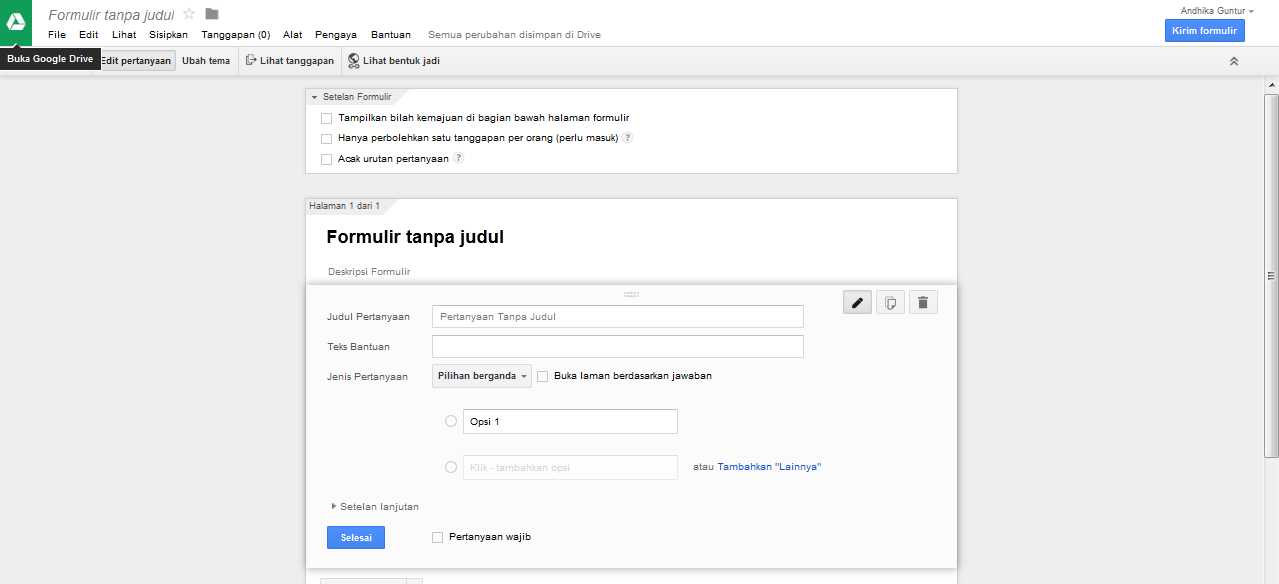Toggle the Pertanyaan wajib checkbox
1279x584 pixels.
[437, 537]
